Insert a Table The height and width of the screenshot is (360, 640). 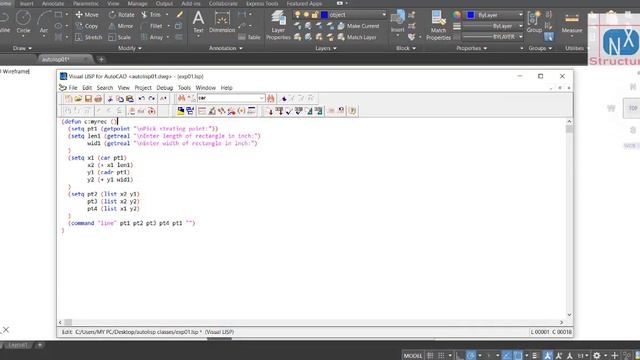(249, 37)
